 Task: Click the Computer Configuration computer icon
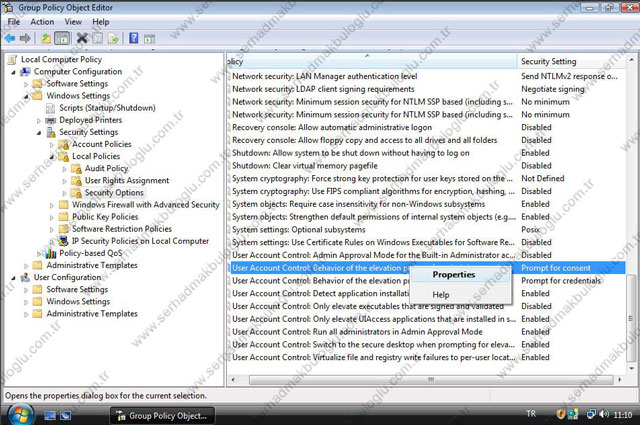25,72
